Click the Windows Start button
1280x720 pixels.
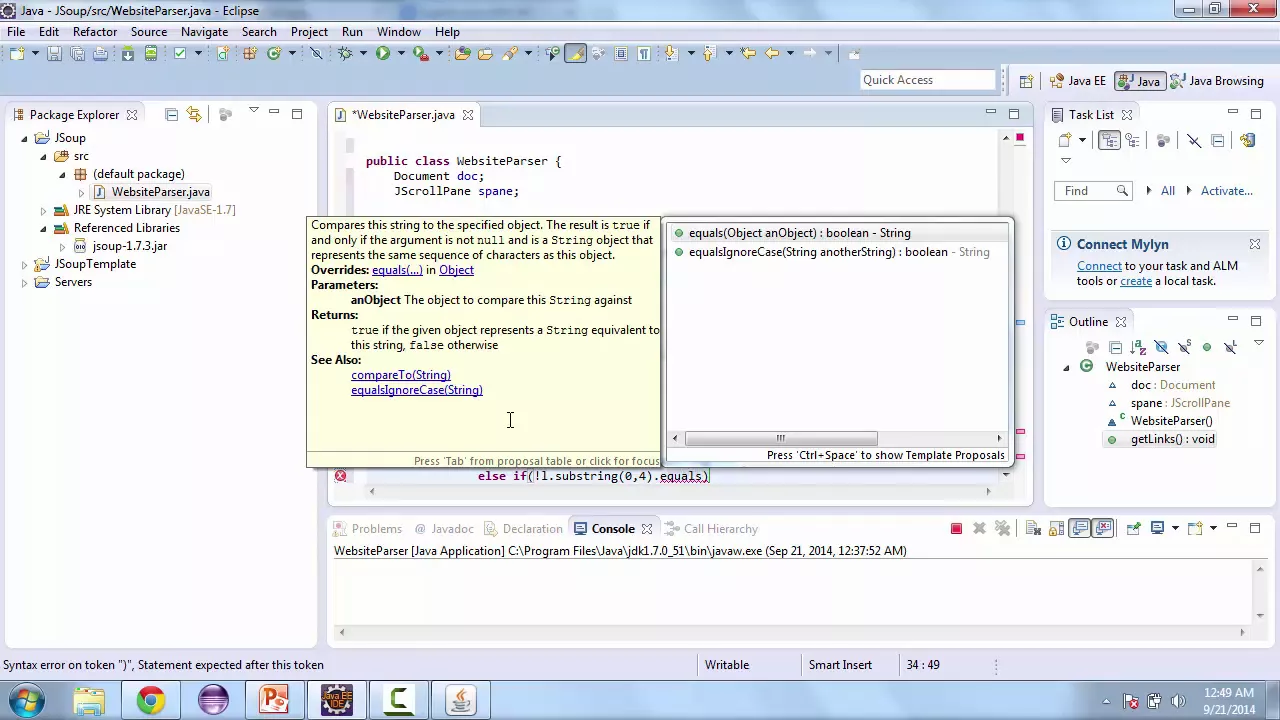[26, 700]
